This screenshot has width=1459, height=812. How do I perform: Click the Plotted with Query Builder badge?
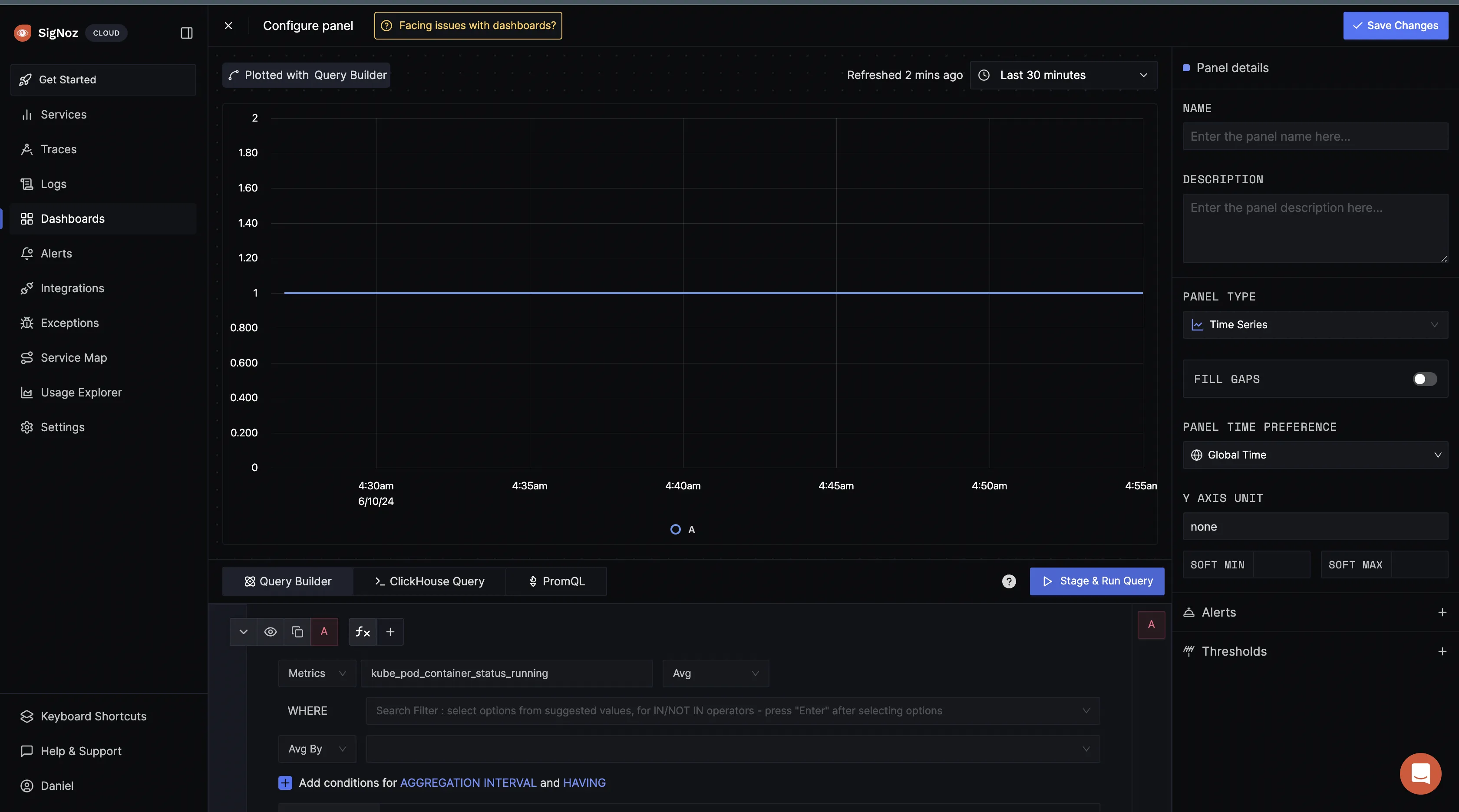click(x=307, y=75)
